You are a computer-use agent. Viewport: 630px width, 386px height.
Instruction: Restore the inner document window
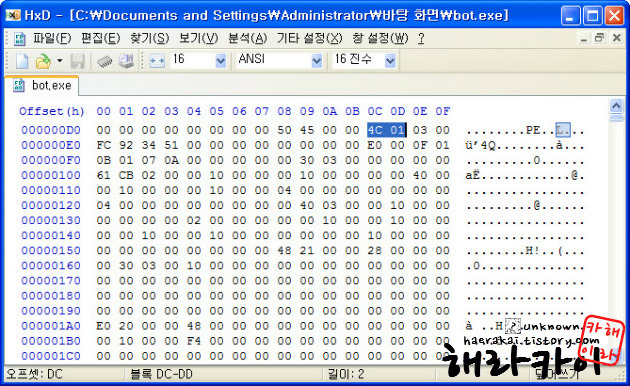pos(600,38)
